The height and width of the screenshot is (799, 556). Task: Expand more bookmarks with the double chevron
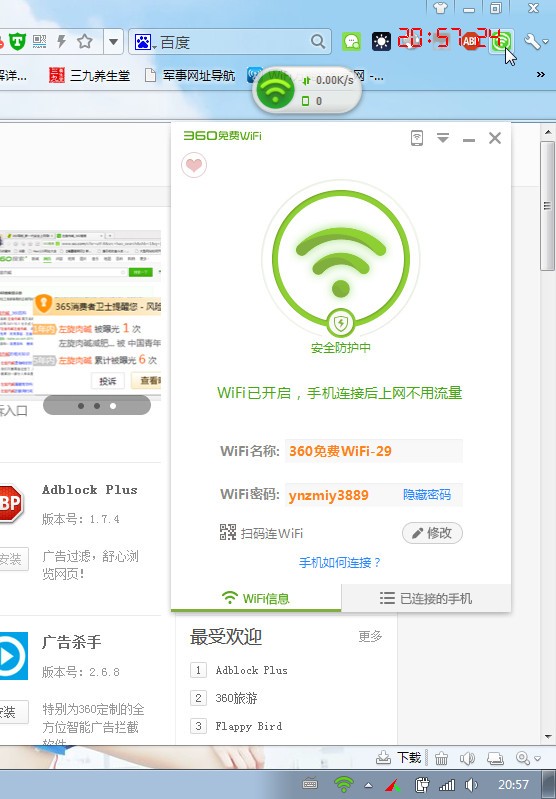pyautogui.click(x=541, y=75)
